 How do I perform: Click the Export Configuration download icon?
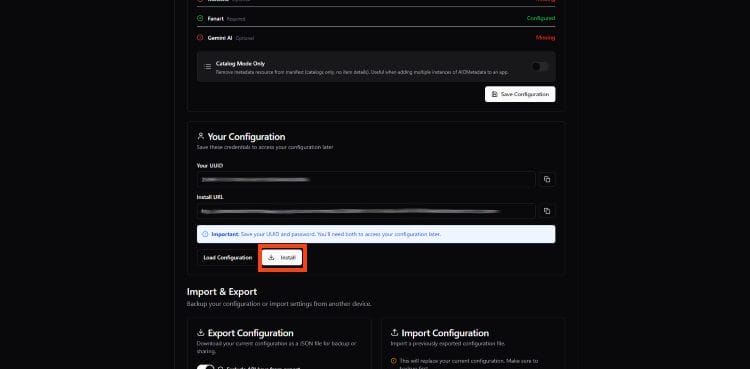point(201,332)
